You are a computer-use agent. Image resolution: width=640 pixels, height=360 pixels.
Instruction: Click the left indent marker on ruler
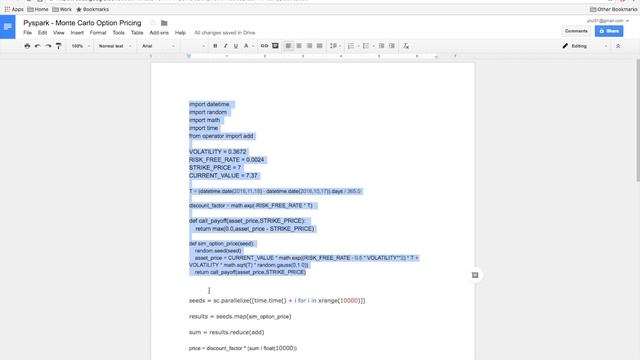point(189,56)
